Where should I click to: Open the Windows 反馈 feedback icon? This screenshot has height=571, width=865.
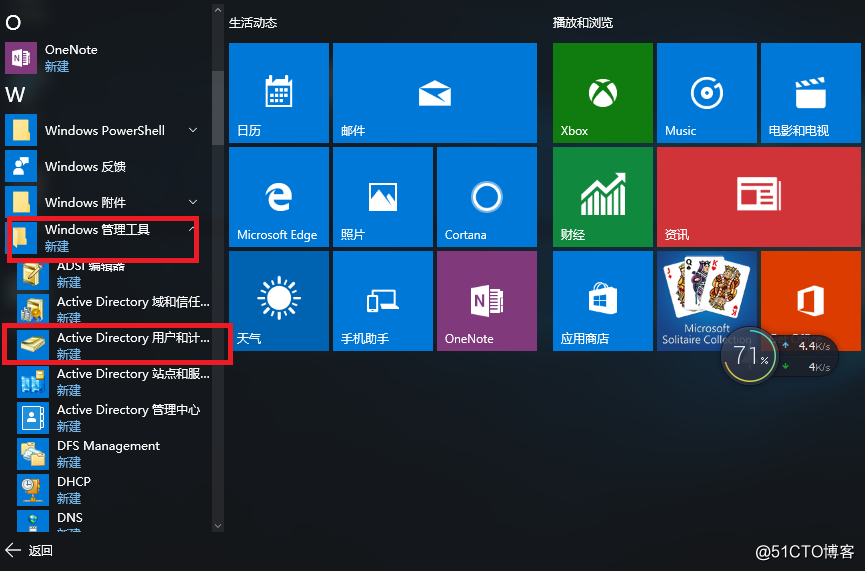(x=21, y=166)
